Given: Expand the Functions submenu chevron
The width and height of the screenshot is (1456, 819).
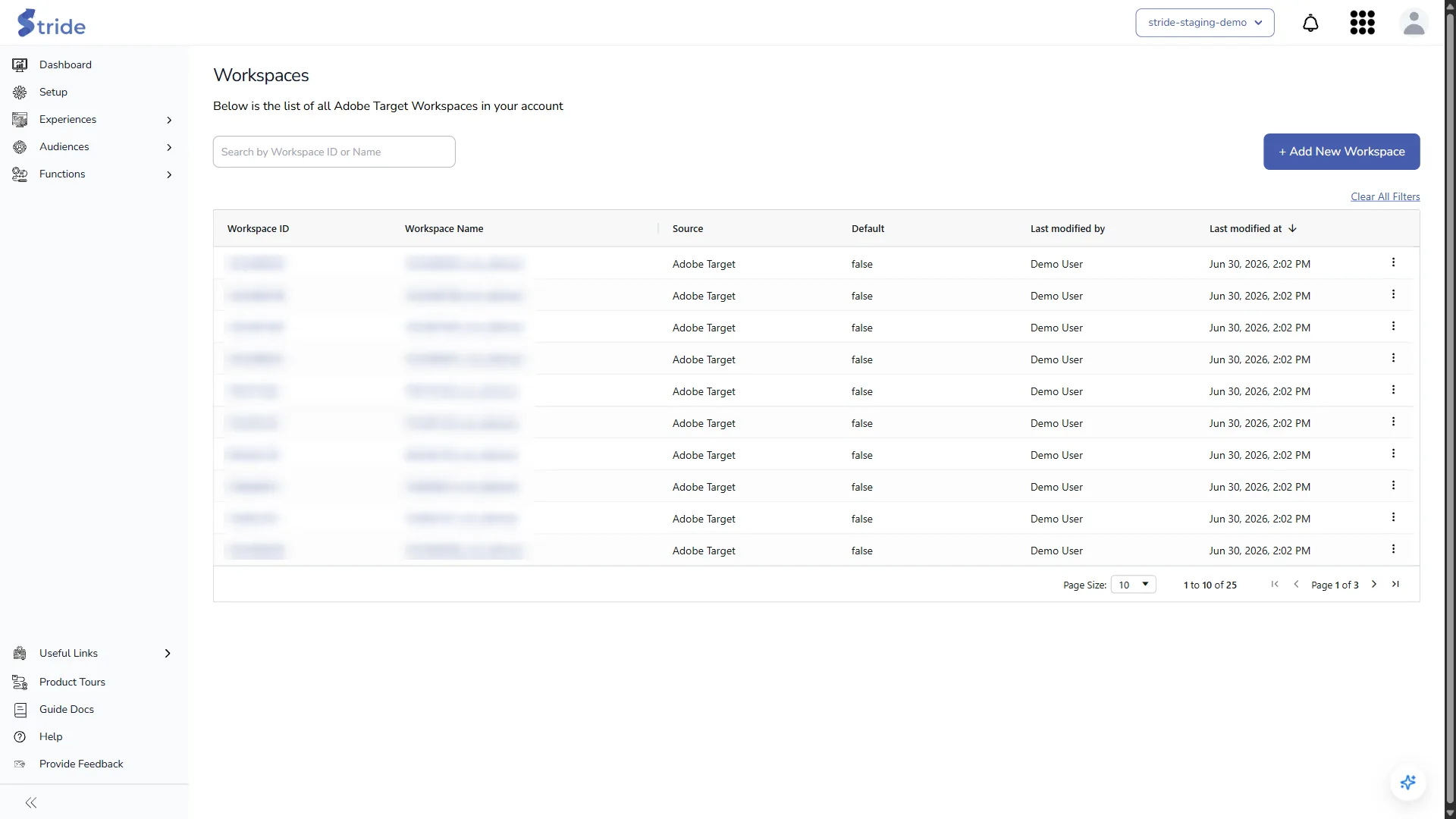Looking at the screenshot, I should coord(169,174).
